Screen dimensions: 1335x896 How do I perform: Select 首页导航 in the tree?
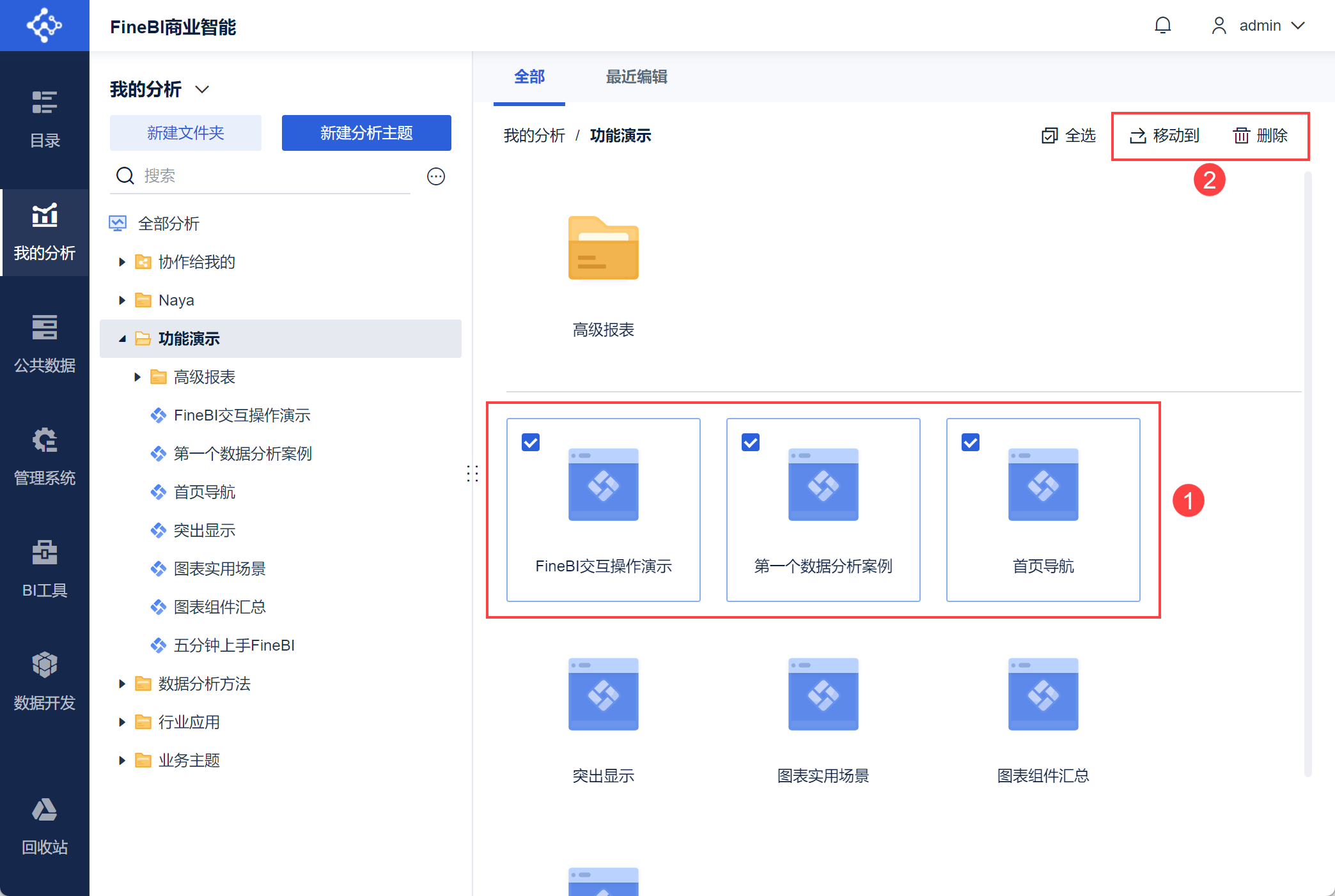205,492
